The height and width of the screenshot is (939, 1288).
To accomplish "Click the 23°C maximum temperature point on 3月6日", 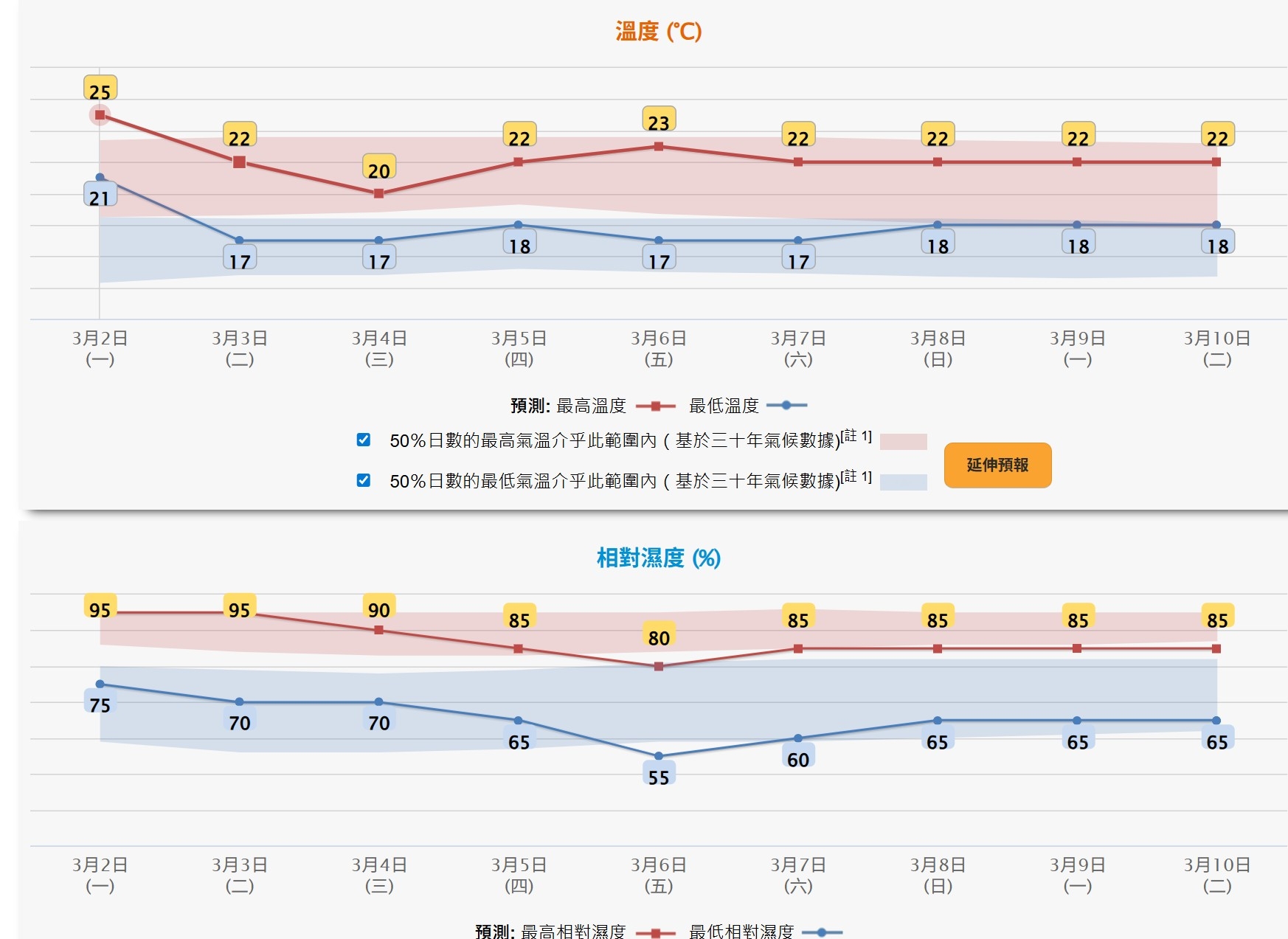I will click(658, 146).
